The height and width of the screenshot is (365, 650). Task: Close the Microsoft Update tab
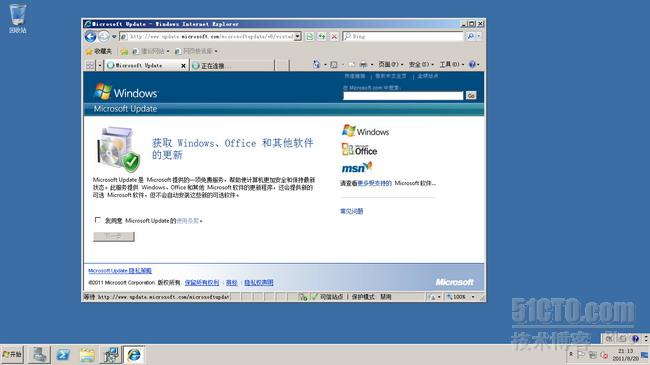[x=183, y=66]
